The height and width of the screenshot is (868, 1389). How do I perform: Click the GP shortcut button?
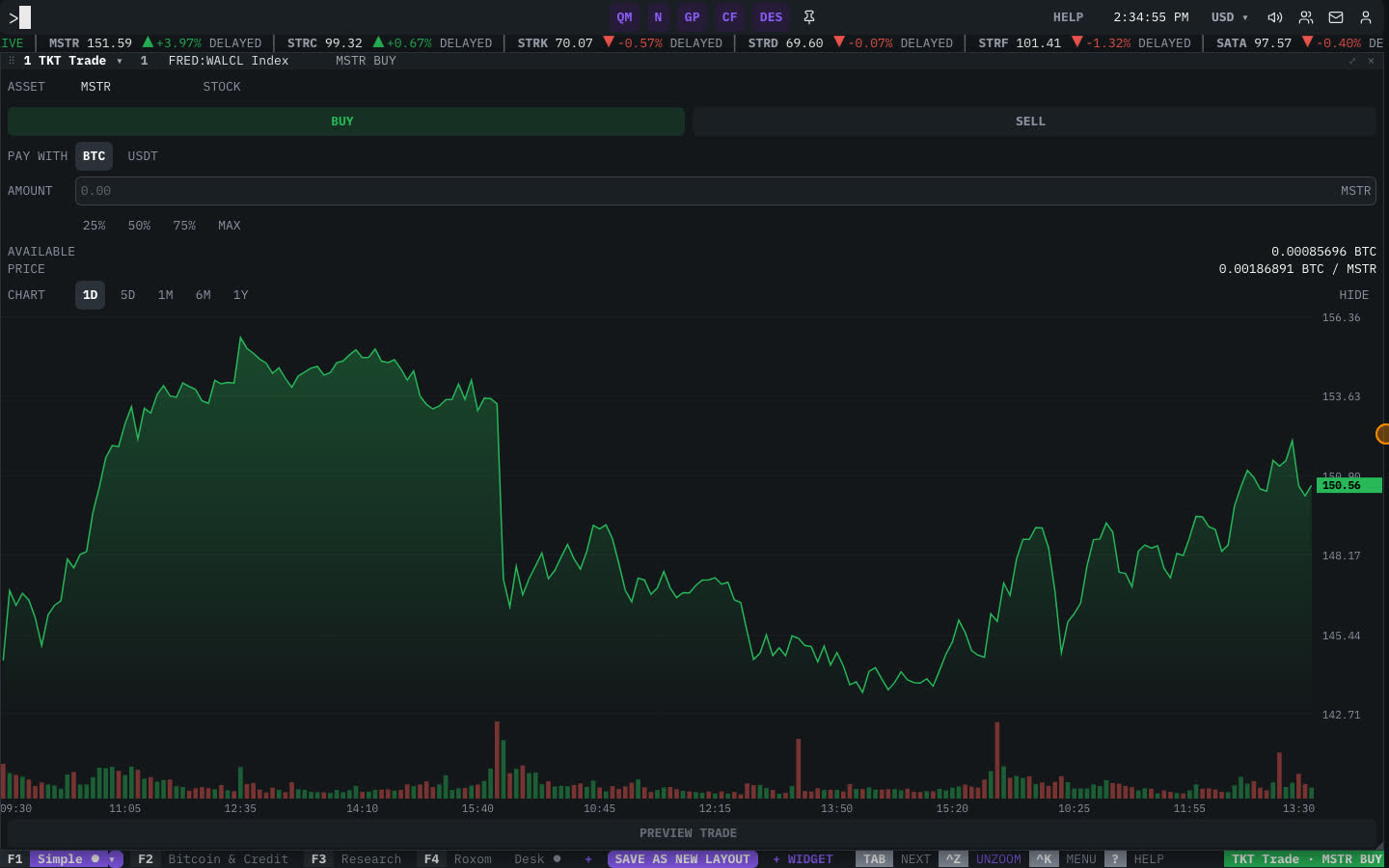tap(692, 17)
